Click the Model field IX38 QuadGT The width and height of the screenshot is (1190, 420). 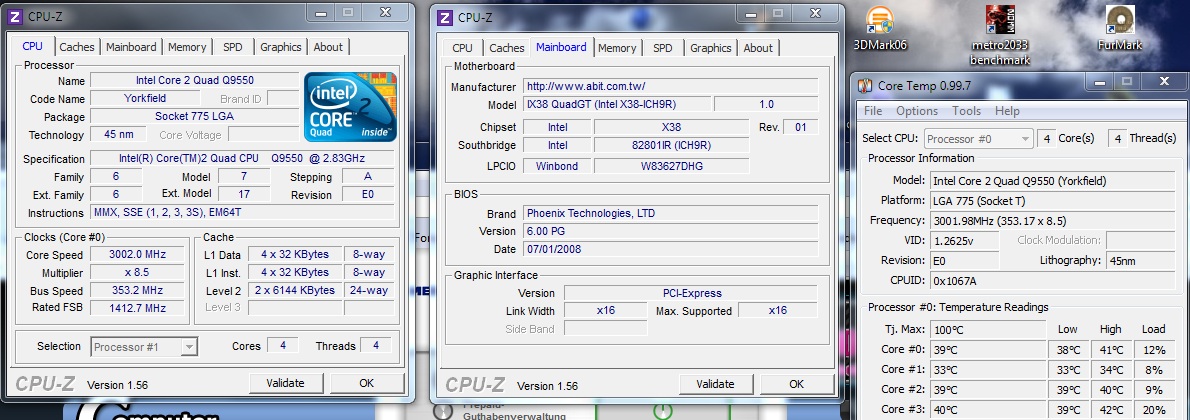[x=617, y=105]
